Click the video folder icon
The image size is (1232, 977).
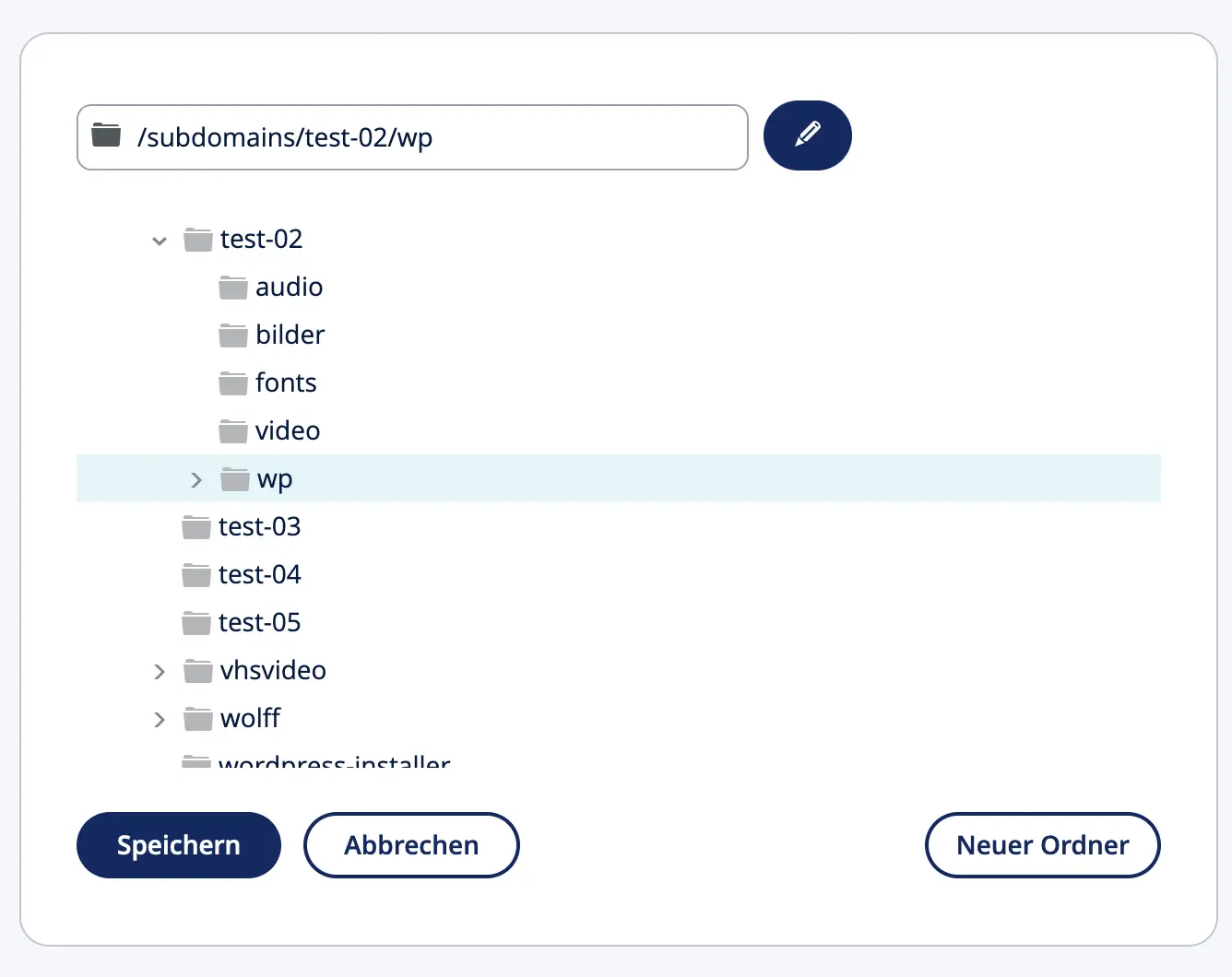232,431
